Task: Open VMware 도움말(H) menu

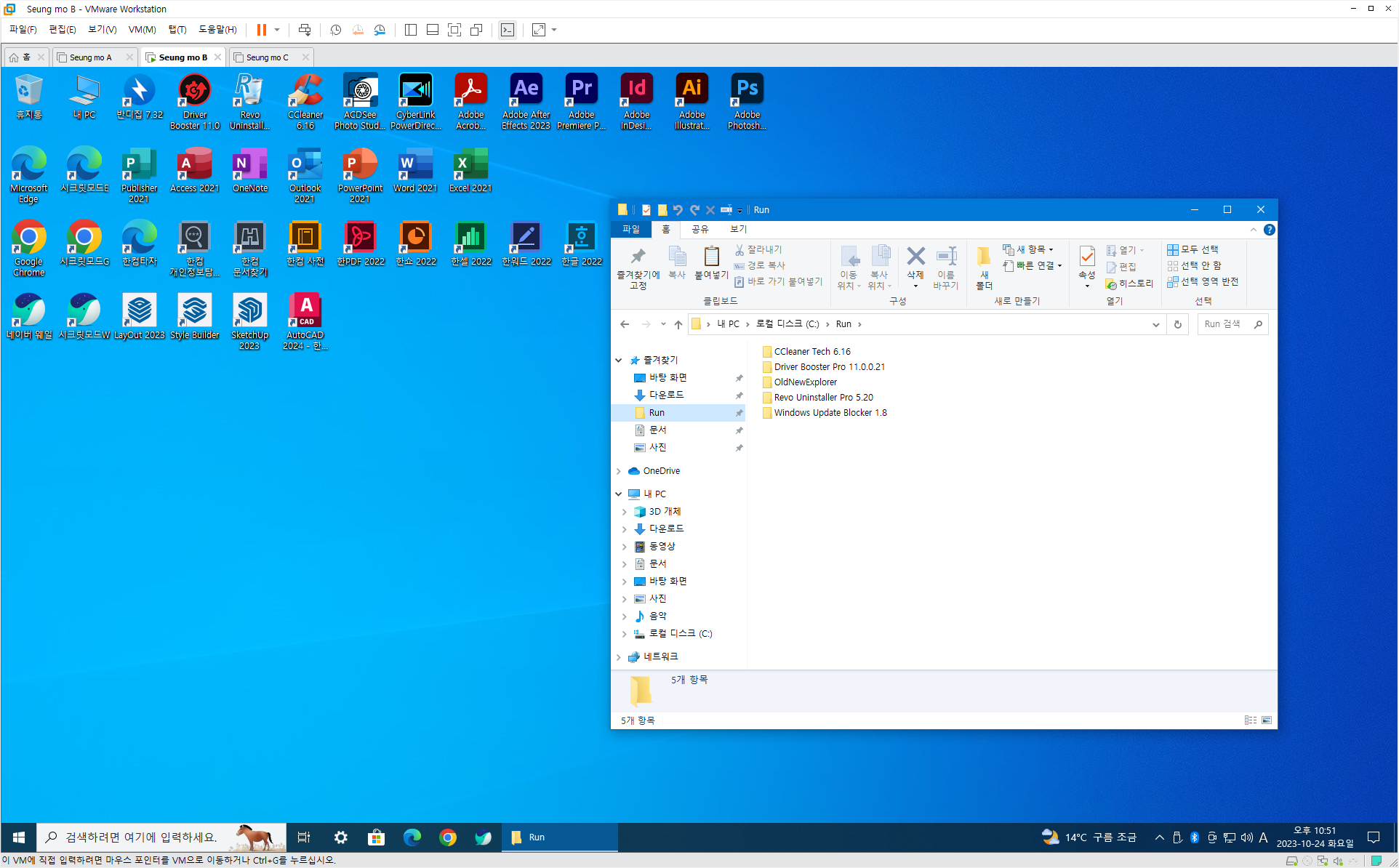Action: click(x=217, y=30)
